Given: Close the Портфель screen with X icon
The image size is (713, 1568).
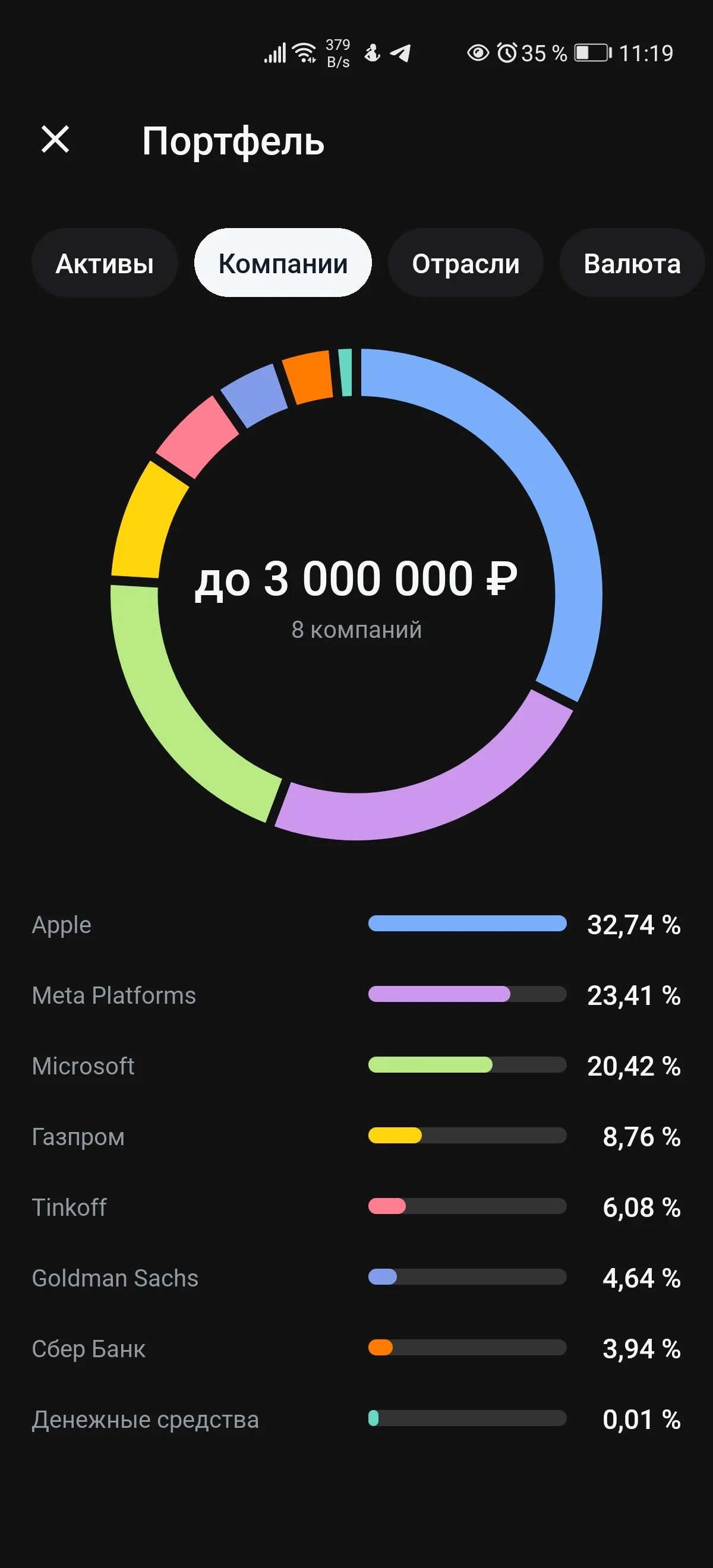Looking at the screenshot, I should 55,140.
